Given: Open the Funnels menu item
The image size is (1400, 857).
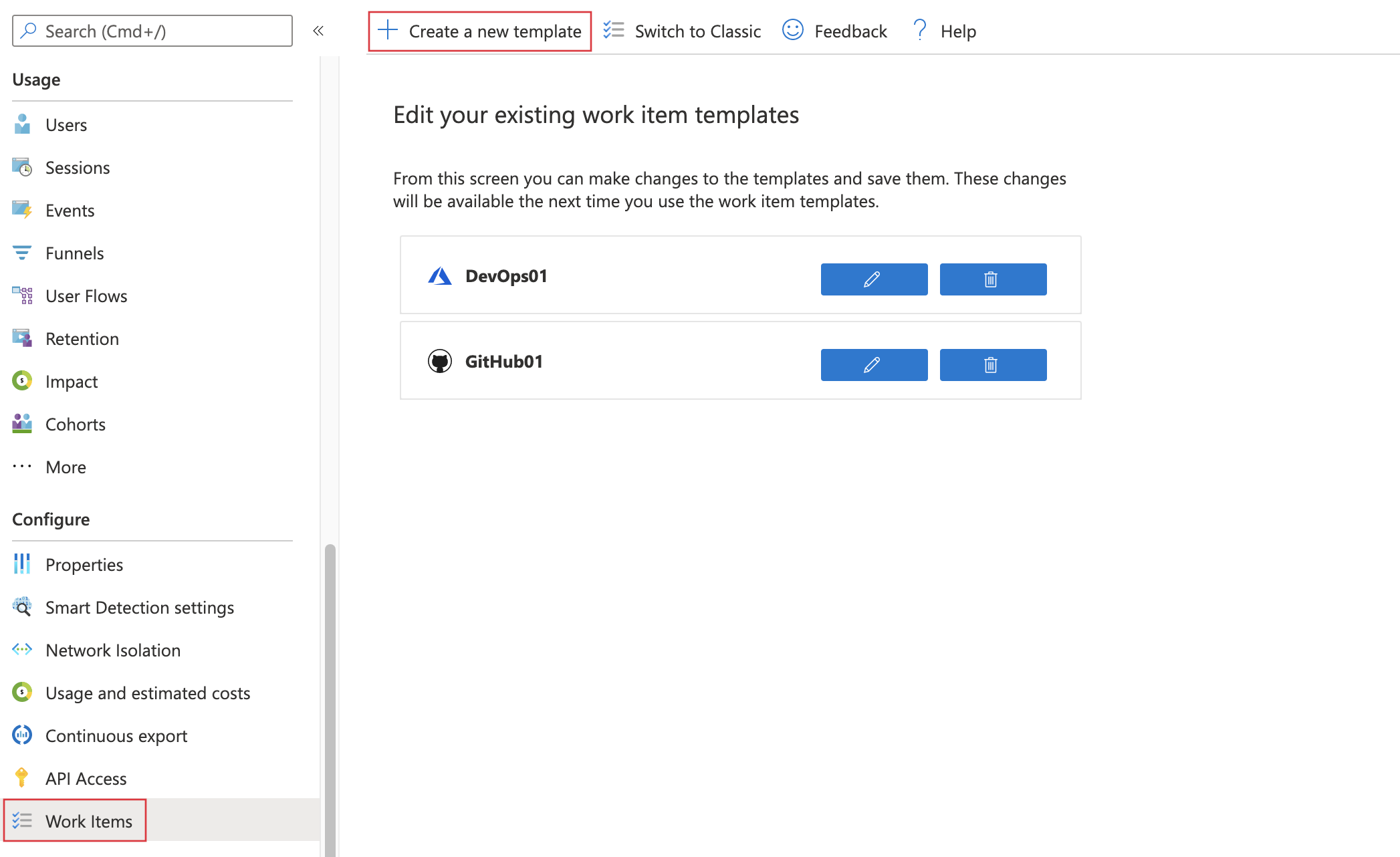Looking at the screenshot, I should 74,253.
